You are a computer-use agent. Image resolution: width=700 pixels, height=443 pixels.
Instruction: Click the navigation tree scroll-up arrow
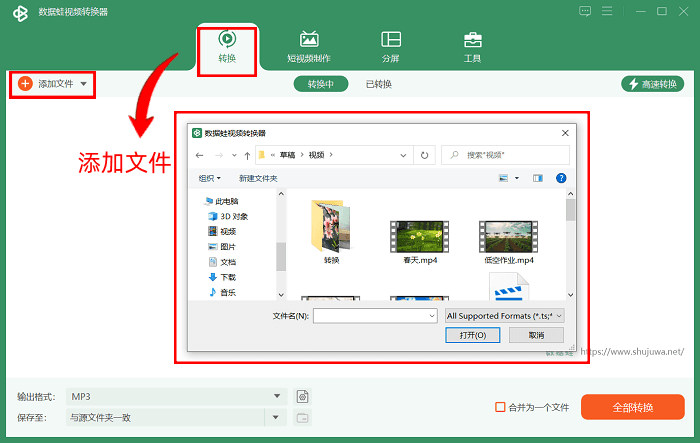tap(281, 194)
